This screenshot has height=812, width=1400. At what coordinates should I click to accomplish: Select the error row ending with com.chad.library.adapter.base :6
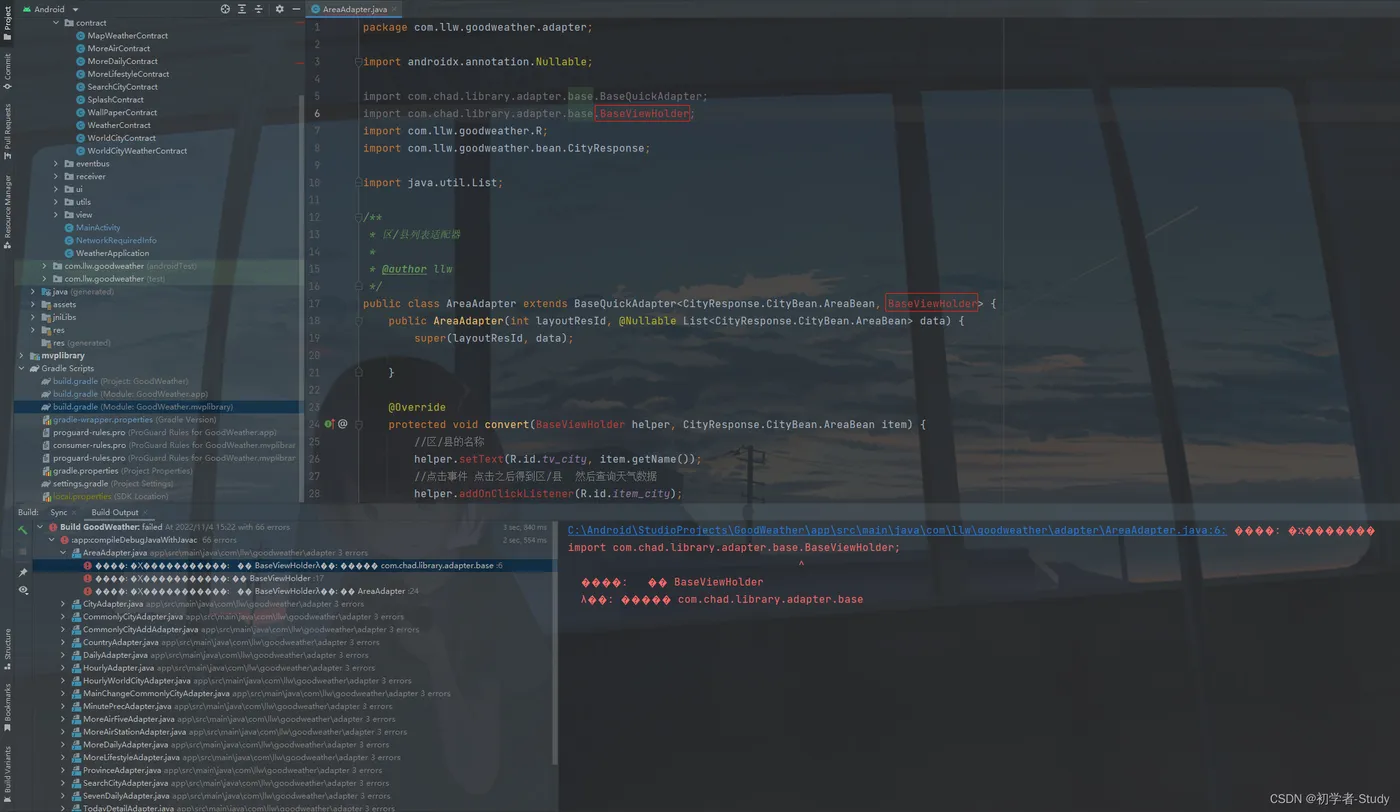click(x=293, y=565)
